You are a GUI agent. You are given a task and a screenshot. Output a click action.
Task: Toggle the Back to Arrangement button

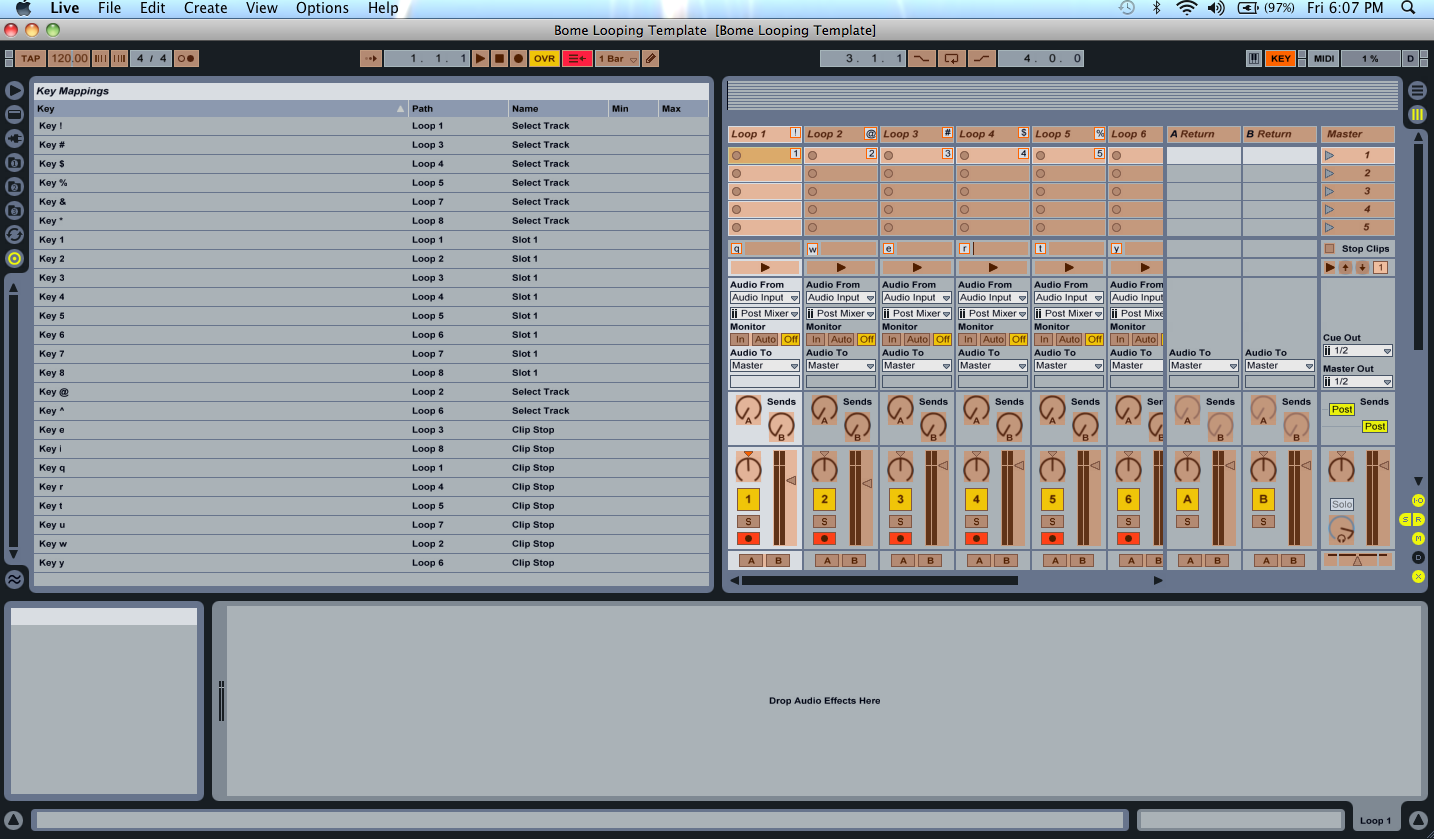coord(578,59)
